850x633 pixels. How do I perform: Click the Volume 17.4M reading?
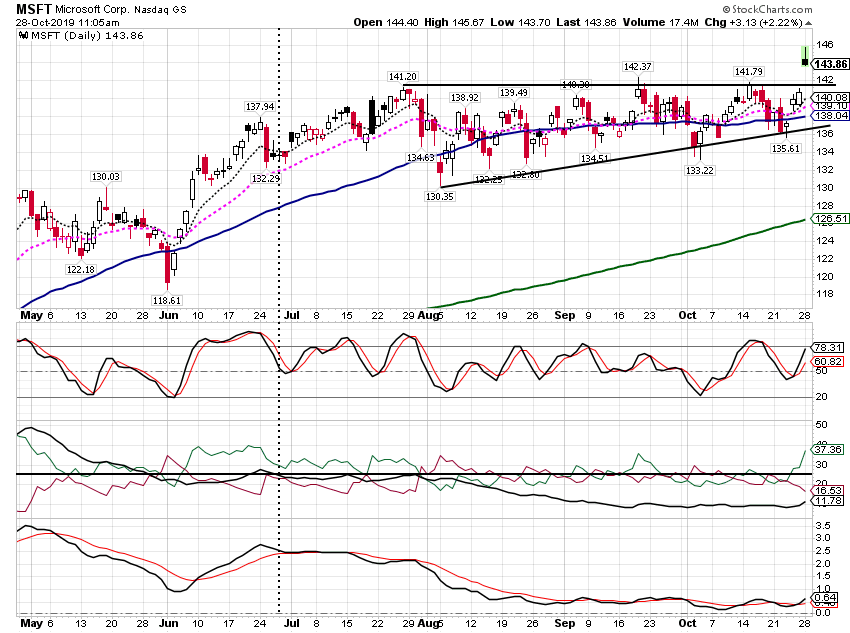[x=660, y=22]
